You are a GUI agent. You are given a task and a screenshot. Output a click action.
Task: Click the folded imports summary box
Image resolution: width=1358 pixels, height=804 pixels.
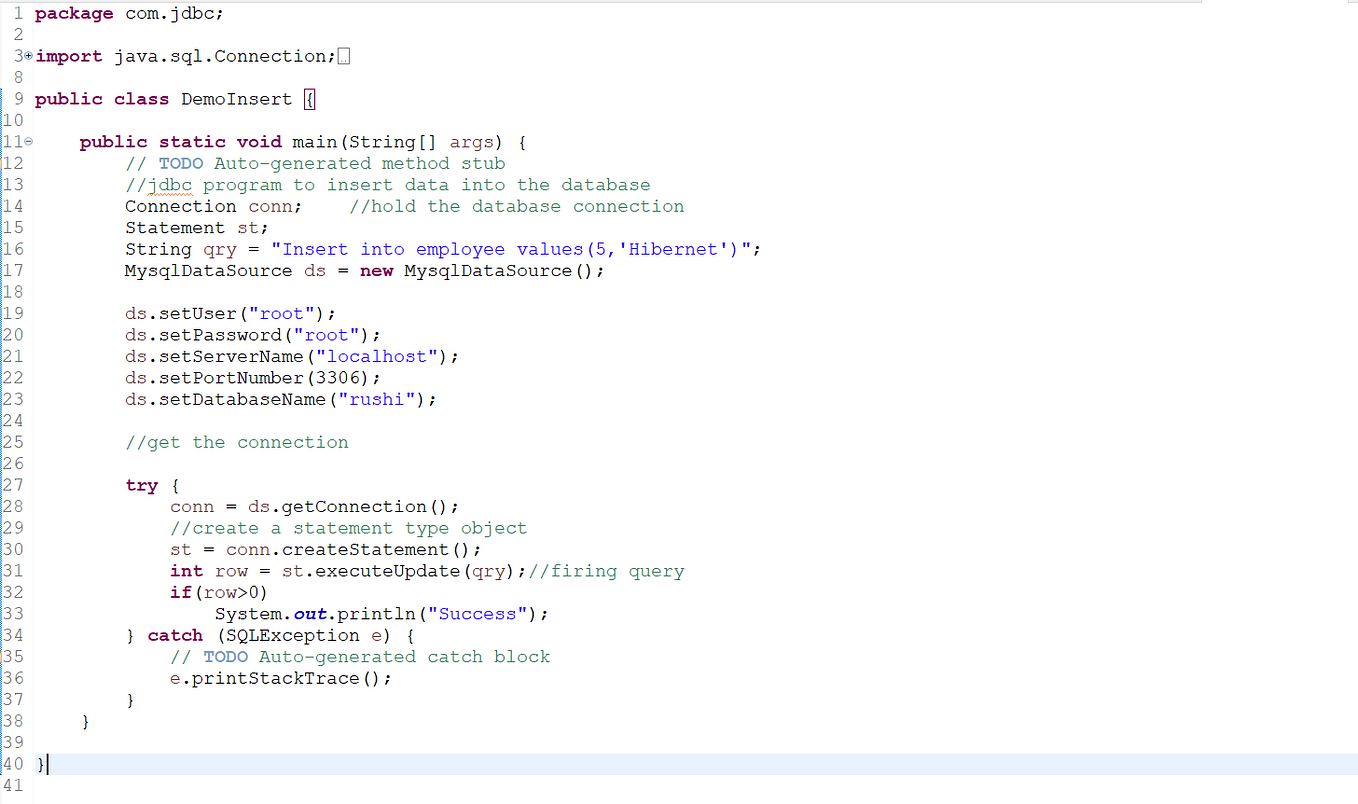tap(343, 55)
